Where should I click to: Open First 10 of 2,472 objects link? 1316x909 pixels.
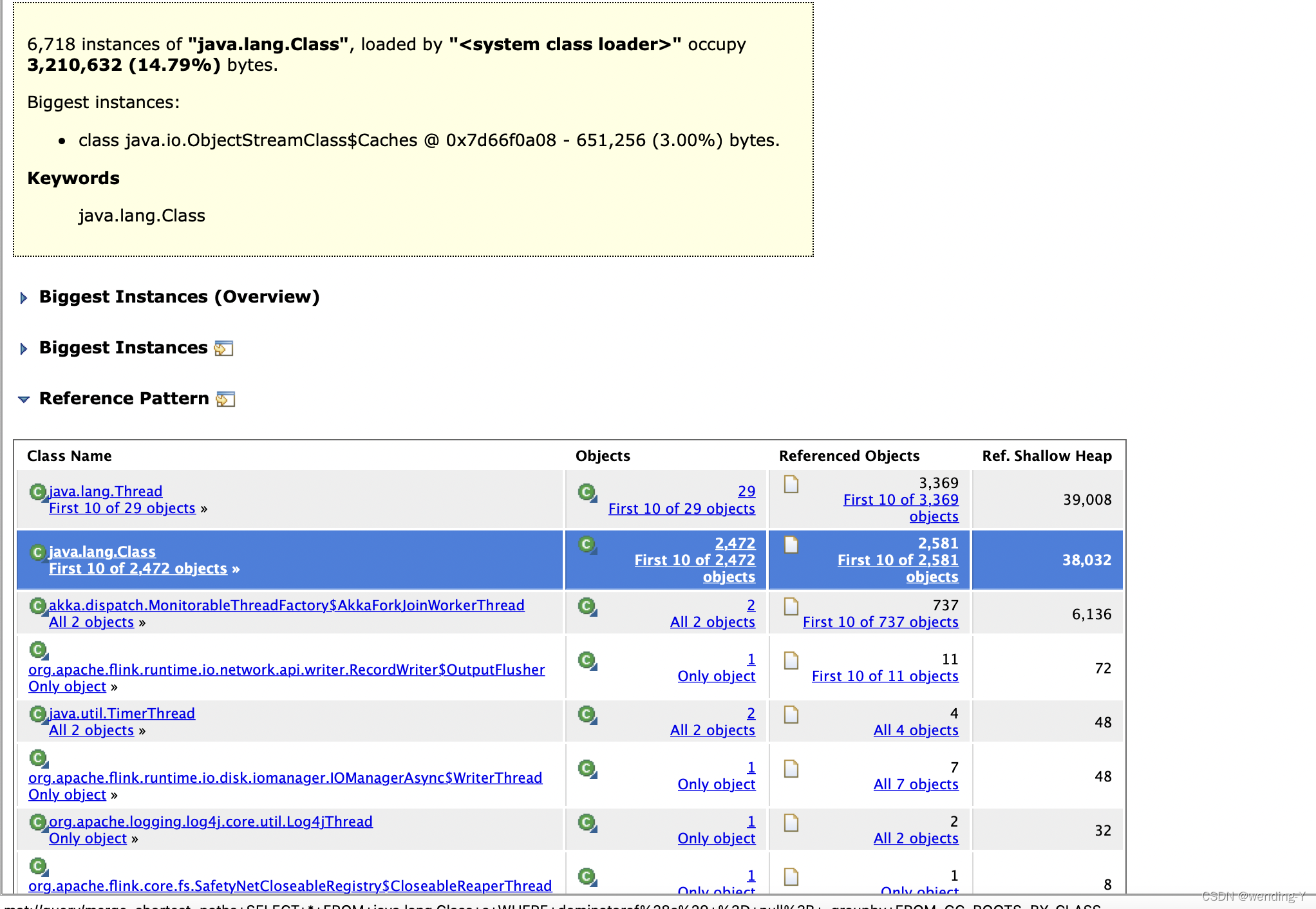138,568
